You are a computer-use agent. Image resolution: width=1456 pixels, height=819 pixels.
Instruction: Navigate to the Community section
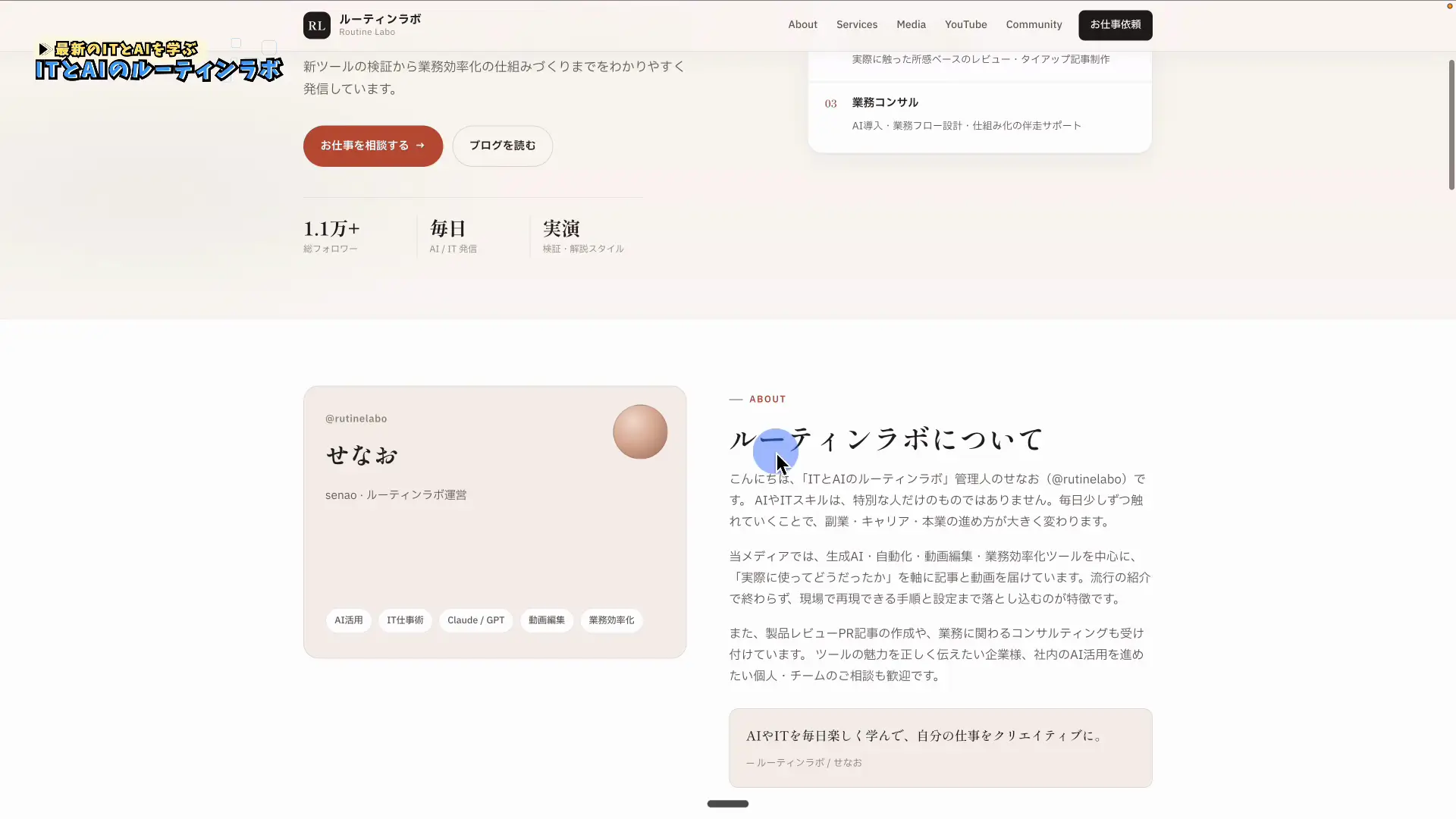[1034, 24]
